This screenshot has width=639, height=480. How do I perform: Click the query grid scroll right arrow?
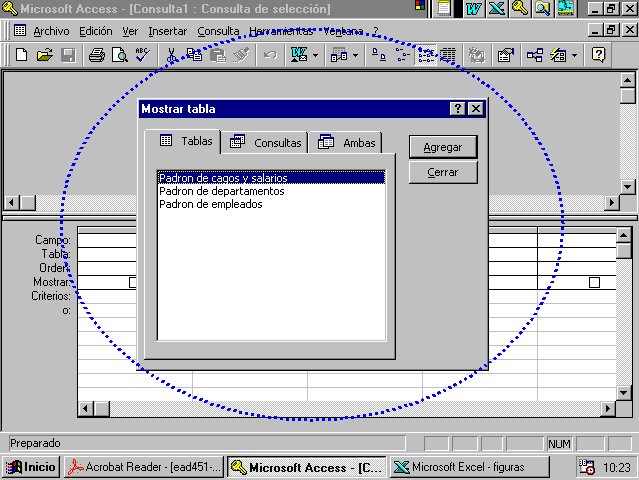pos(608,408)
